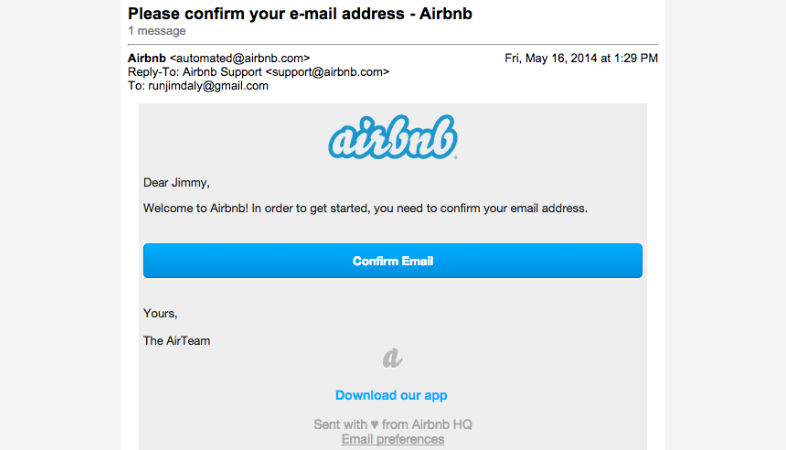Click the 'Dear Jimmy,' greeting line

[x=176, y=182]
